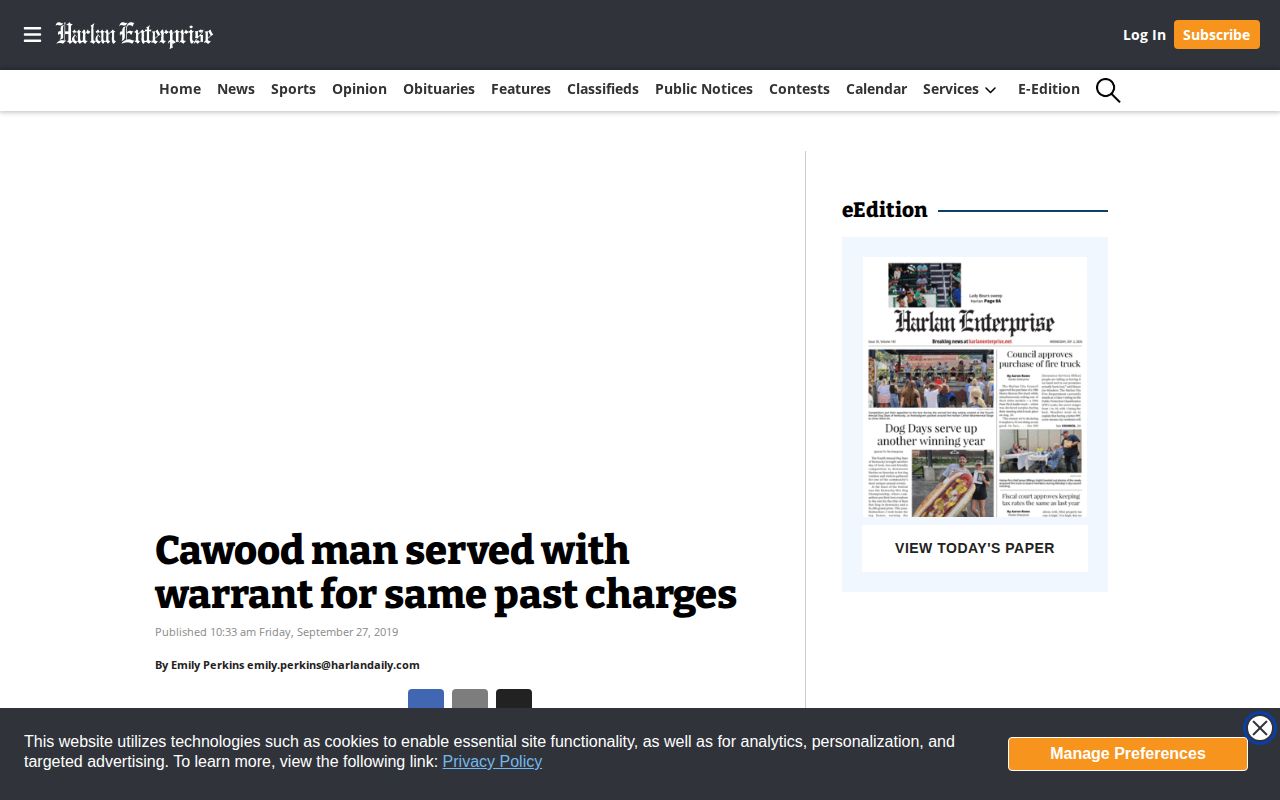The image size is (1280, 800).
Task: Open the Sports section
Action: pos(293,89)
